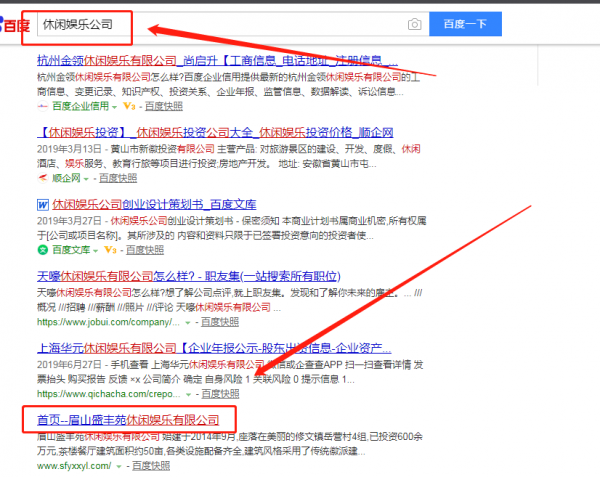This screenshot has height=477, width=600.
Task: Click the 顺企网 source logo icon
Action: (43, 177)
